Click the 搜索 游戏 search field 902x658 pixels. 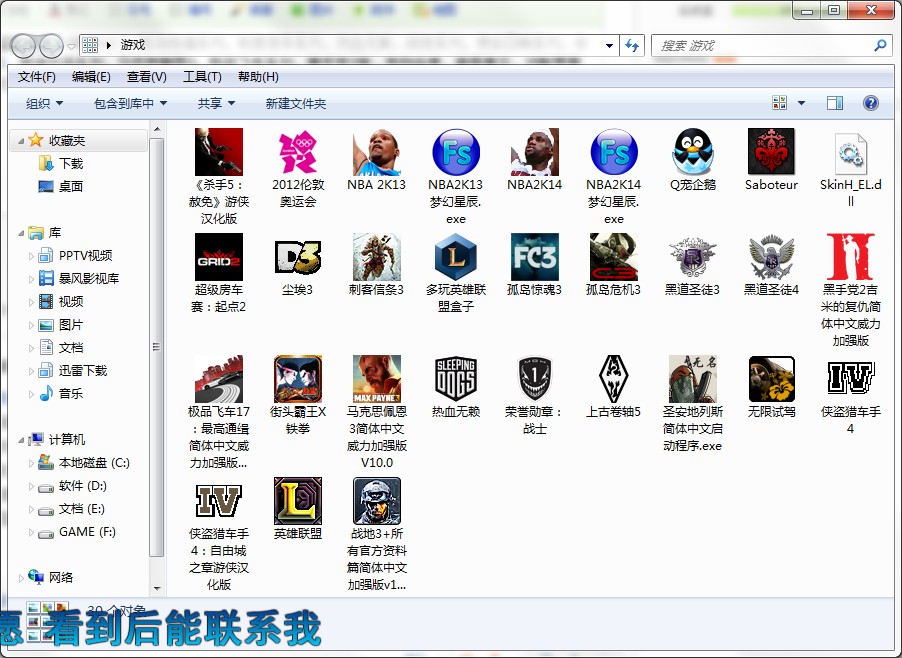762,45
